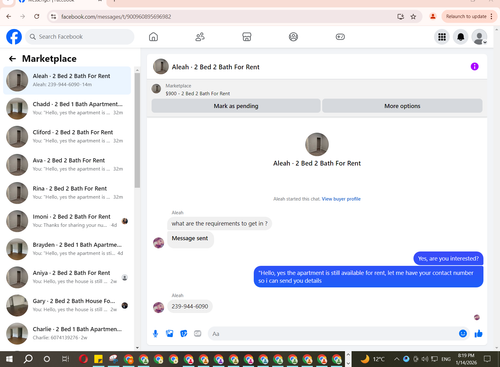Open the Windows notification center
This screenshot has width=500, height=367.
click(487, 359)
